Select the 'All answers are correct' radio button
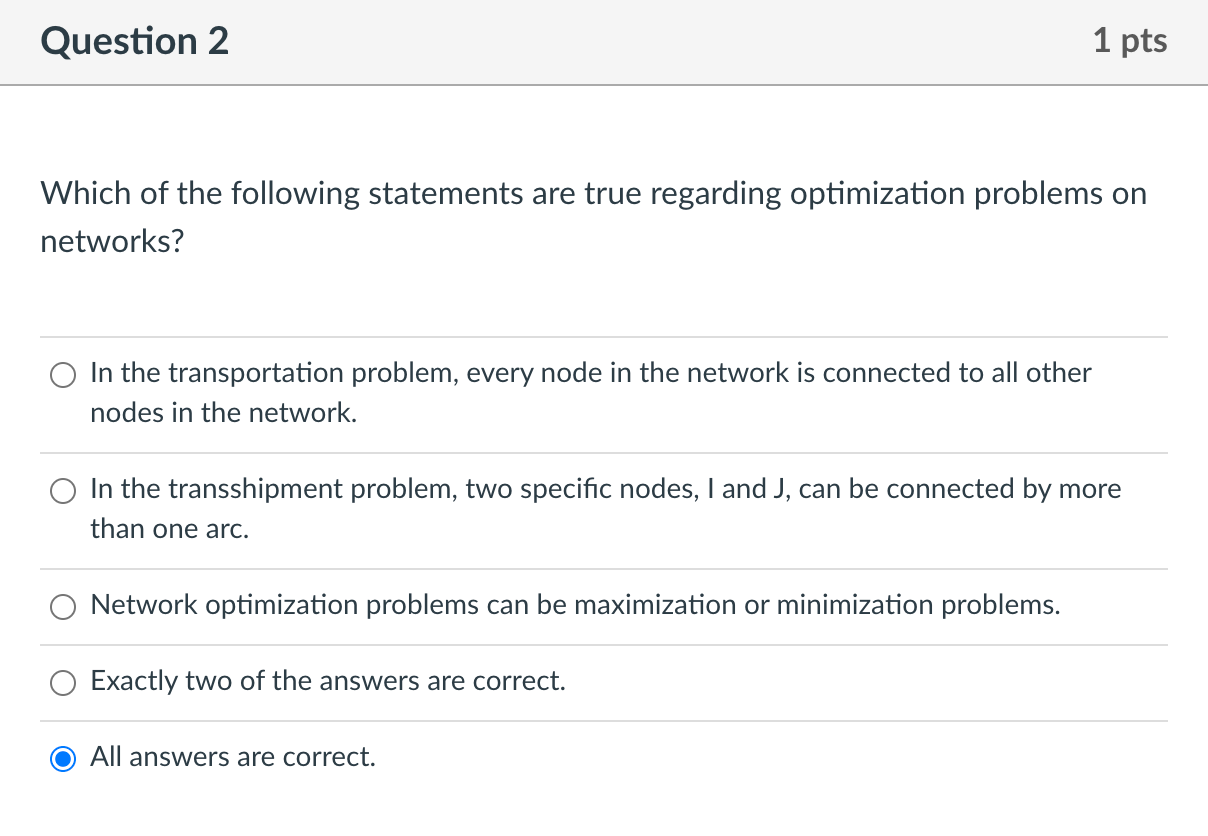1208x836 pixels. click(63, 759)
